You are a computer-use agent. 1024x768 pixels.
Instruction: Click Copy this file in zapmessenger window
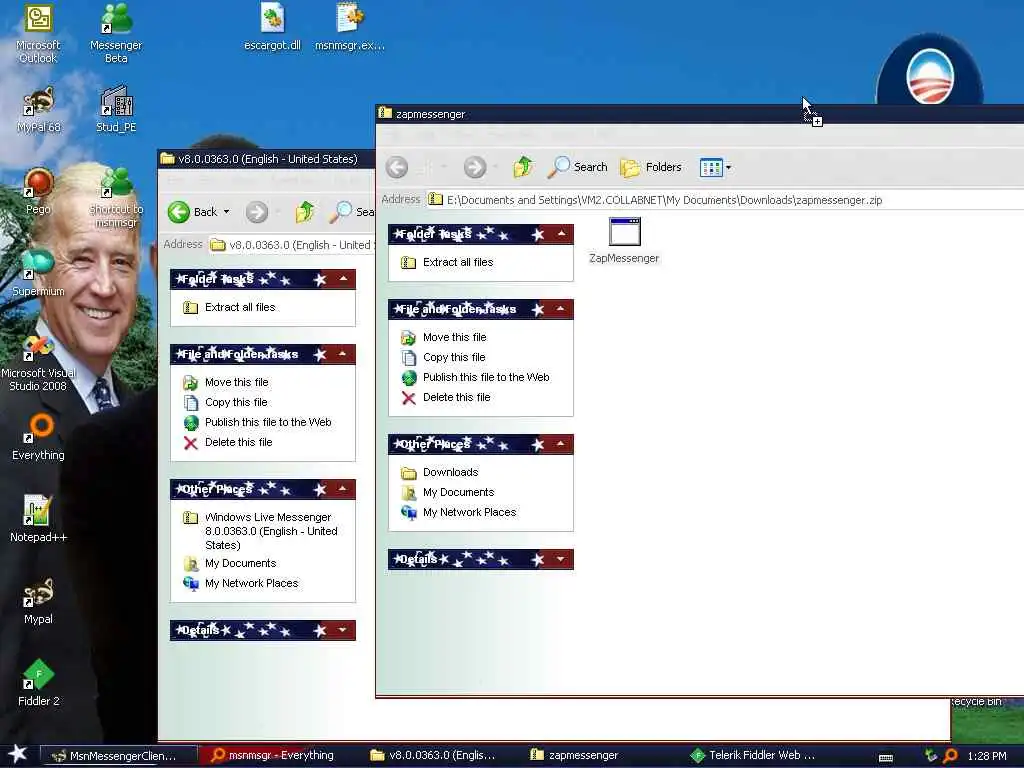454,357
